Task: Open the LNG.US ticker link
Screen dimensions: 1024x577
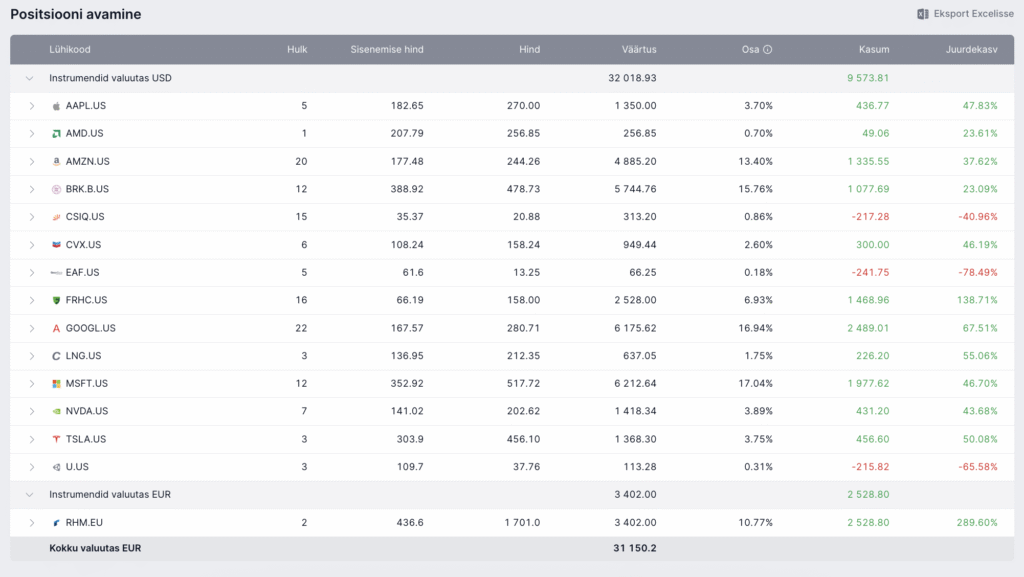Action: point(83,356)
